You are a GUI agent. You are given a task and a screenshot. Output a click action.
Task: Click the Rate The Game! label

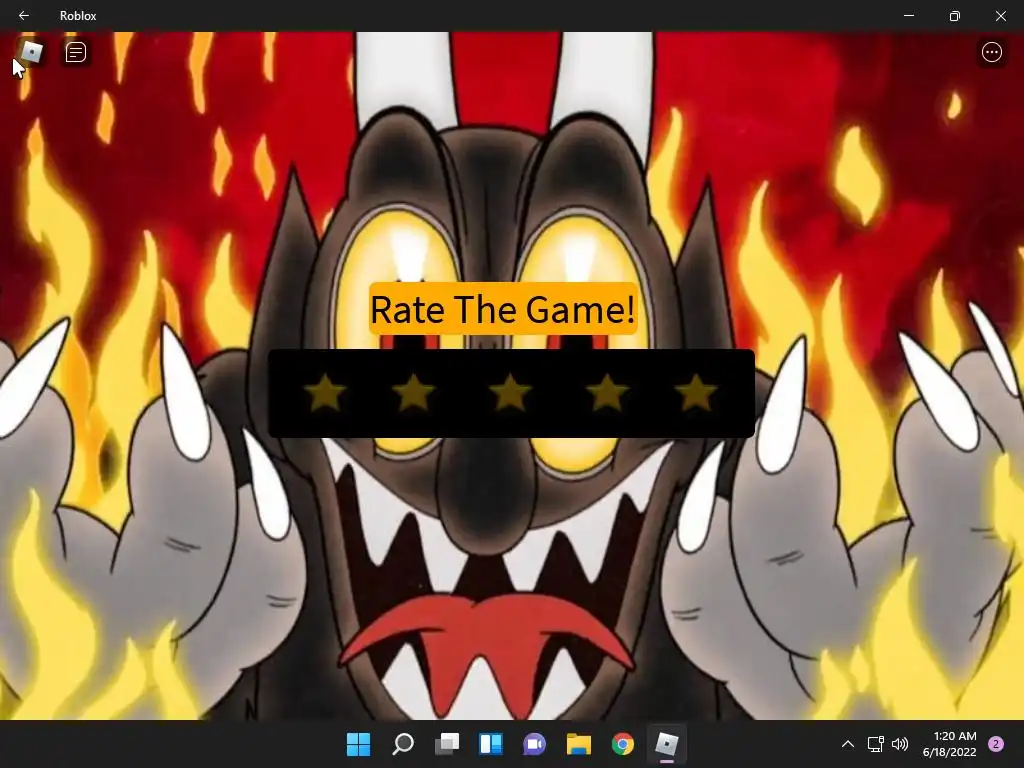pos(503,309)
